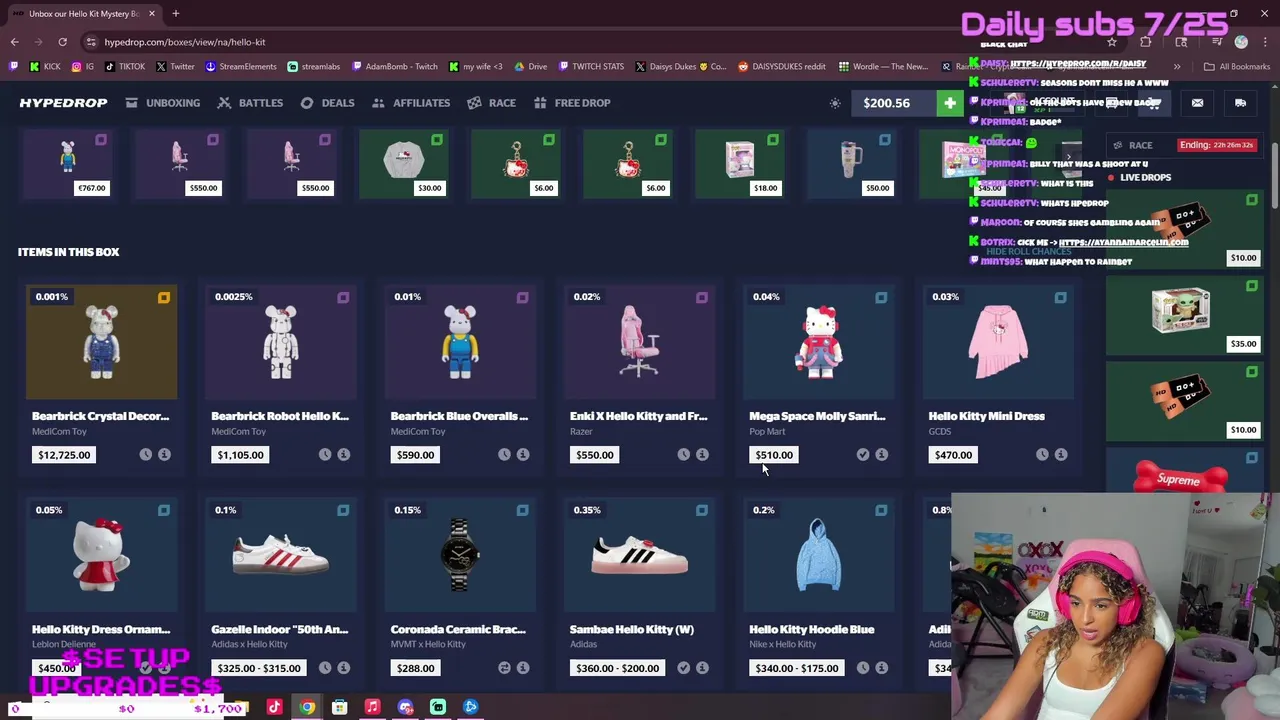1280x720 pixels.
Task: Go to the Battles section
Action: [x=250, y=103]
